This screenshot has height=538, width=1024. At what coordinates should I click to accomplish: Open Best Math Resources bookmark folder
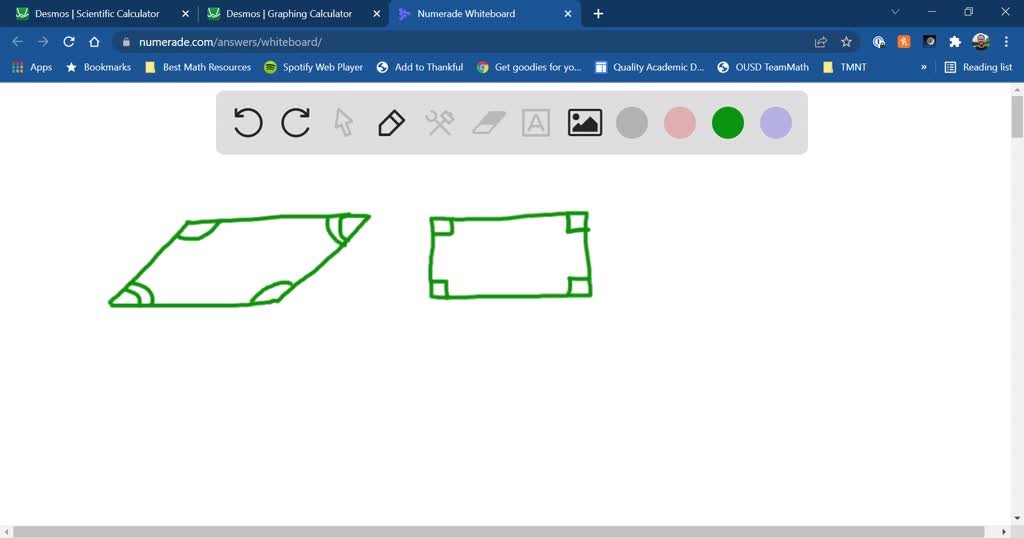(199, 67)
